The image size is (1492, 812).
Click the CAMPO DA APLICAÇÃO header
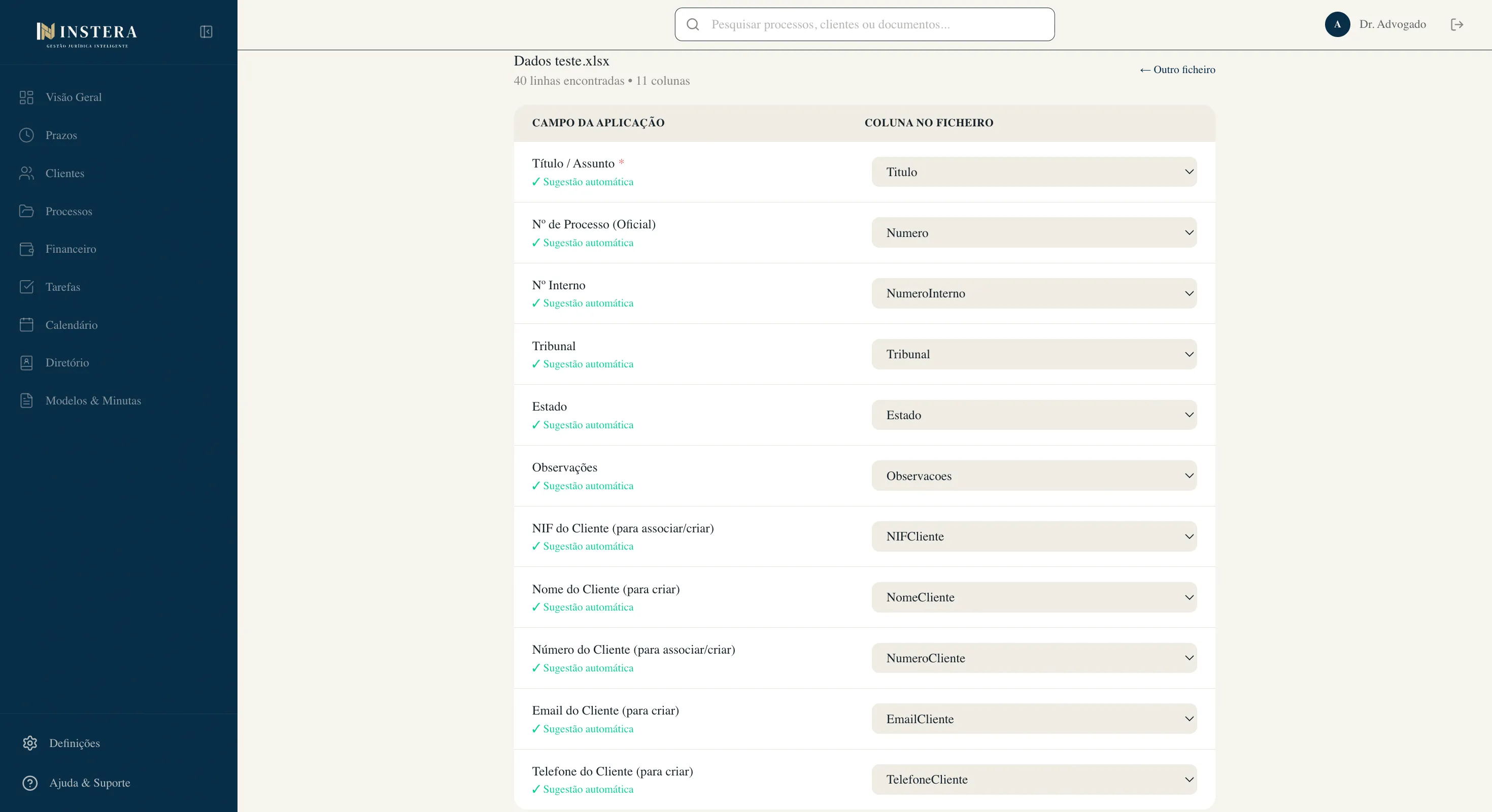(598, 123)
